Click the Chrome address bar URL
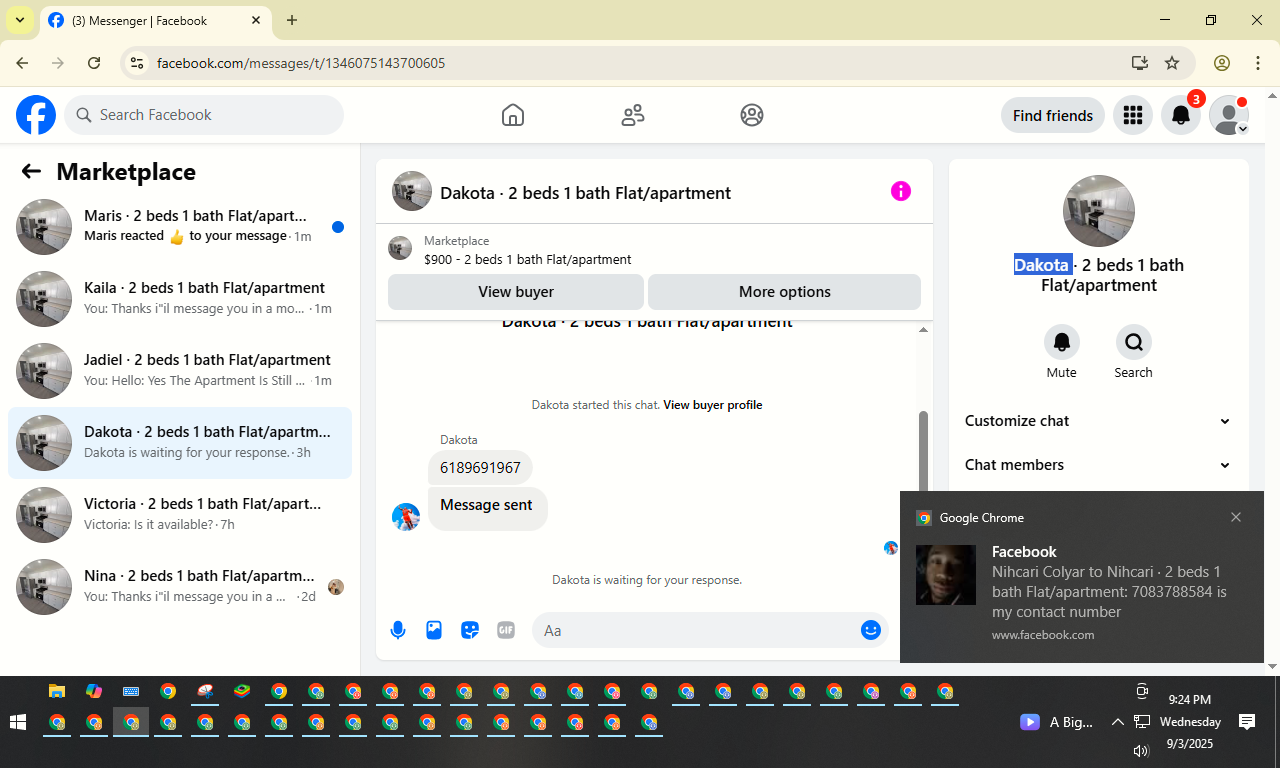 tap(301, 63)
